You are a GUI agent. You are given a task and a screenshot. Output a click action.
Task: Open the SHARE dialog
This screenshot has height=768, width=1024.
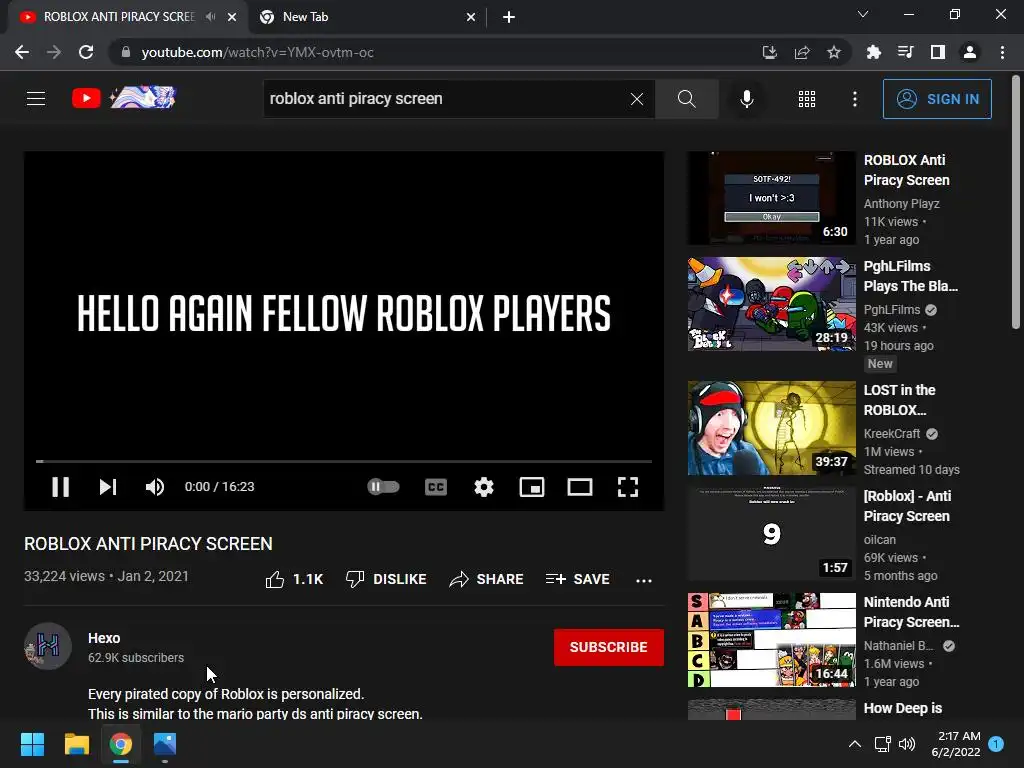pyautogui.click(x=487, y=579)
